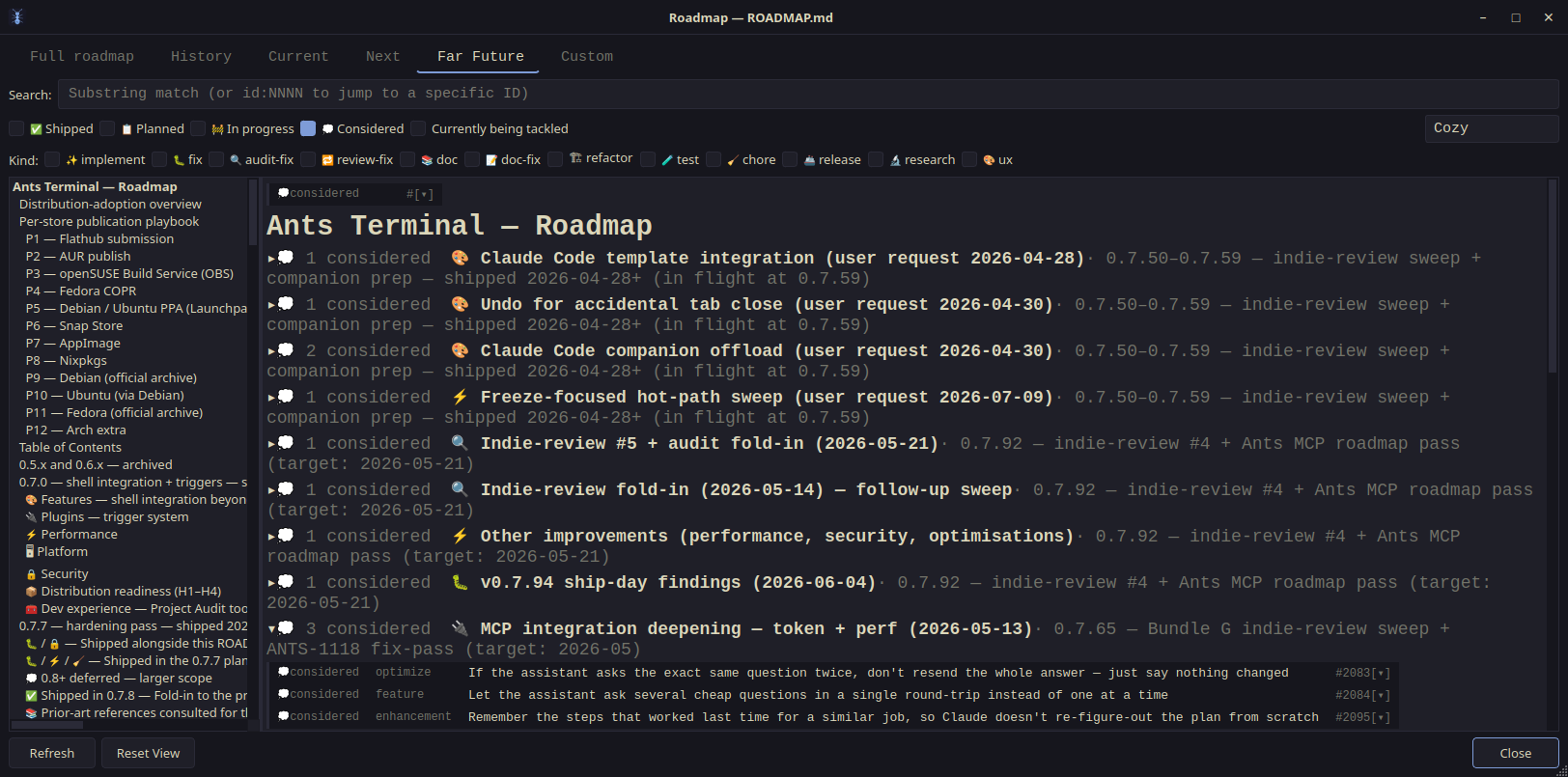
Task: Click bug icon beside v0.7.94 ship-day findings
Action: pyautogui.click(x=460, y=583)
